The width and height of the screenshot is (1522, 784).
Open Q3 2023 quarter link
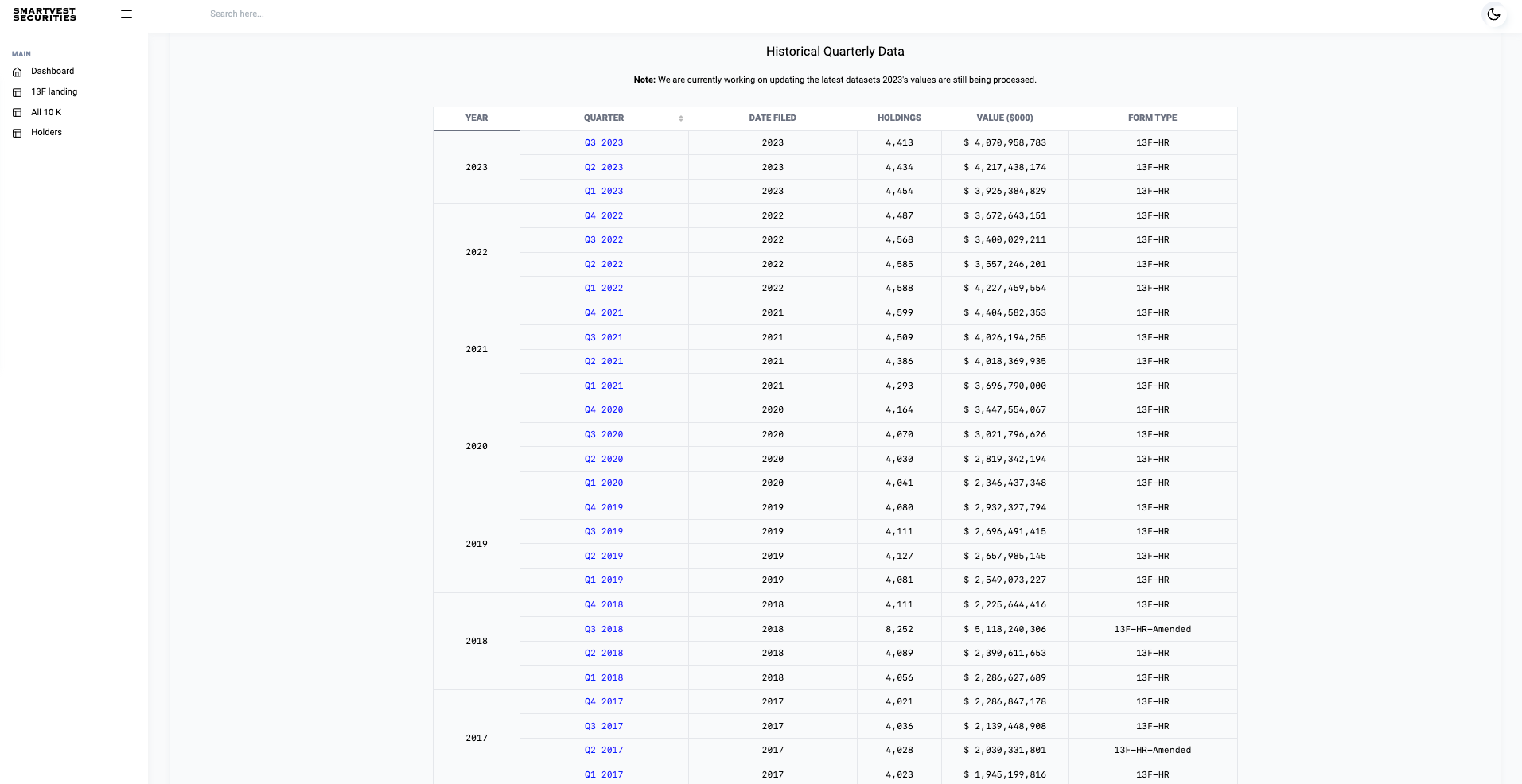point(604,143)
